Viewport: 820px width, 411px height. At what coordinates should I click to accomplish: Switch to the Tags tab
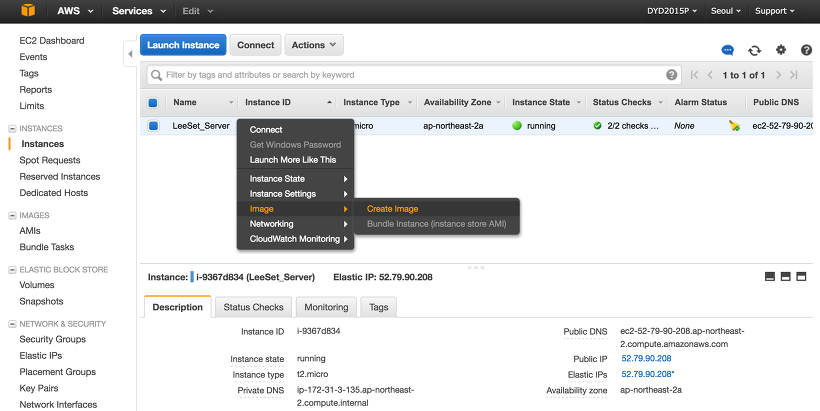(379, 307)
